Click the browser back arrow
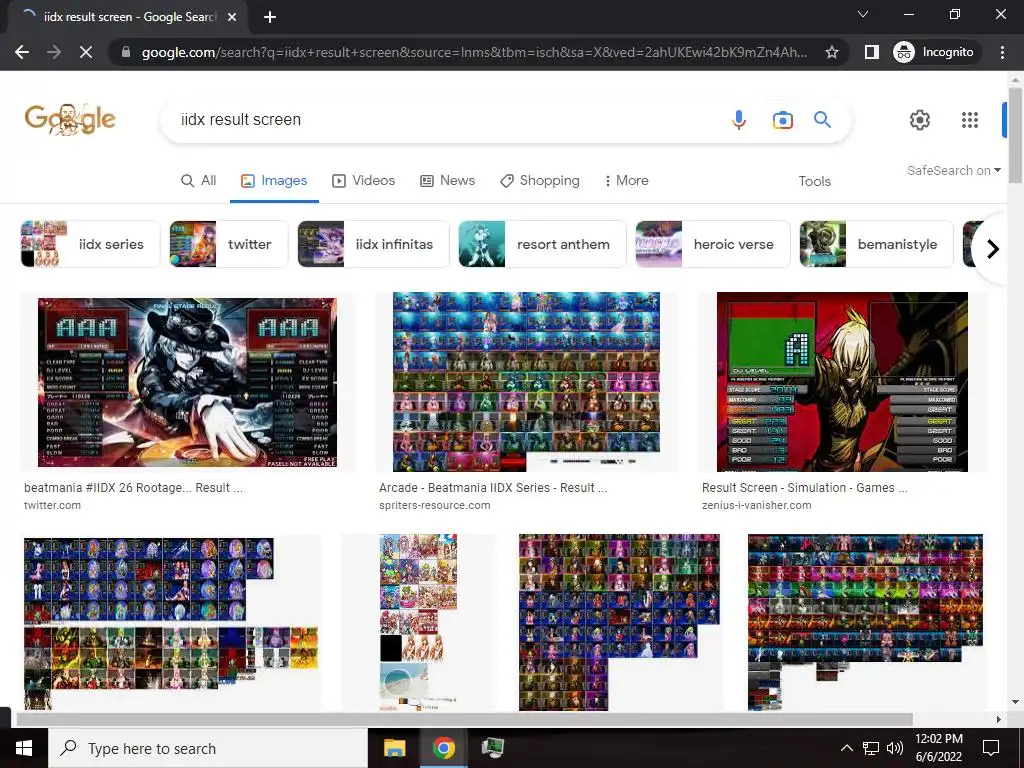Image resolution: width=1024 pixels, height=768 pixels. point(22,52)
